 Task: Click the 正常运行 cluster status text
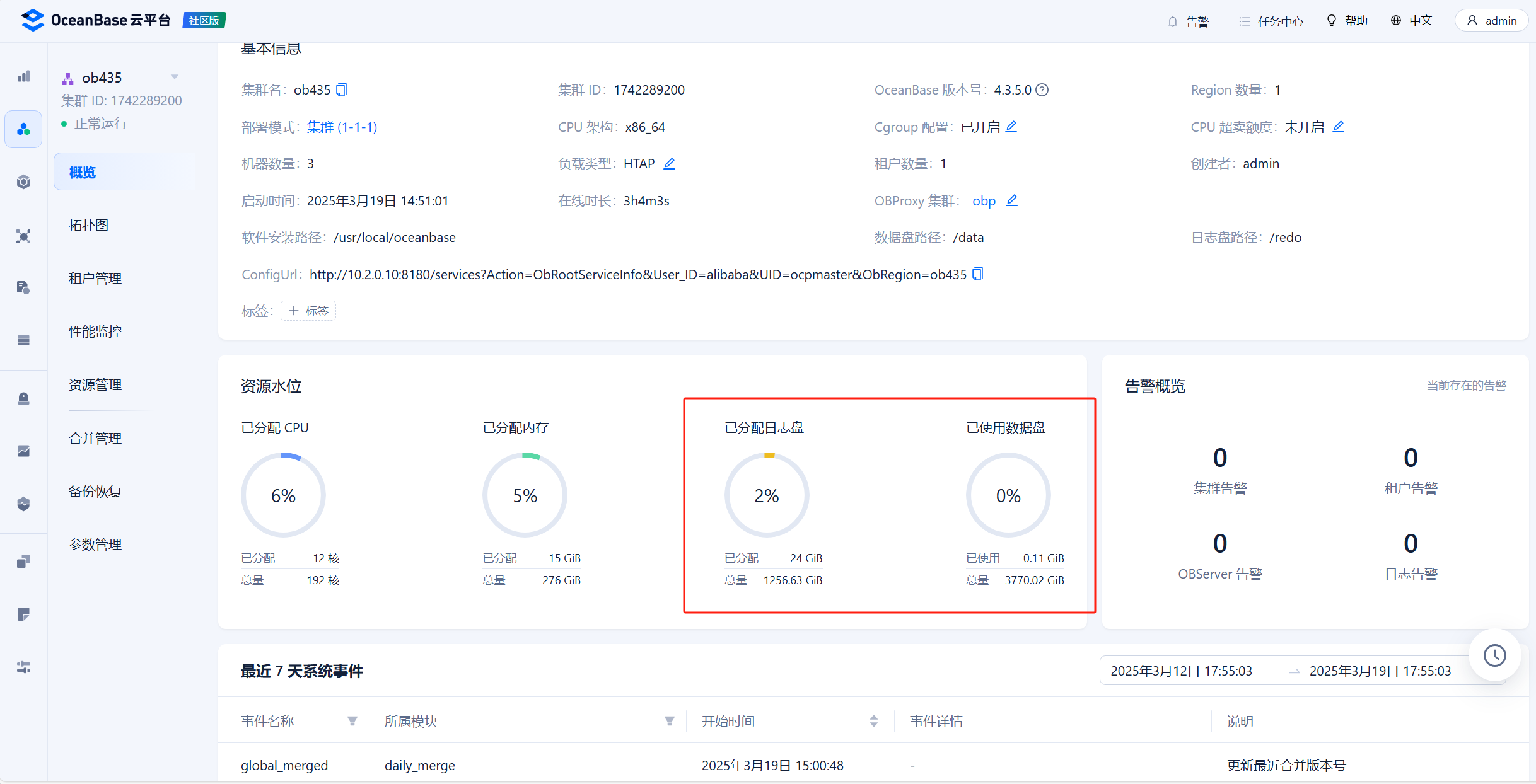click(x=101, y=124)
